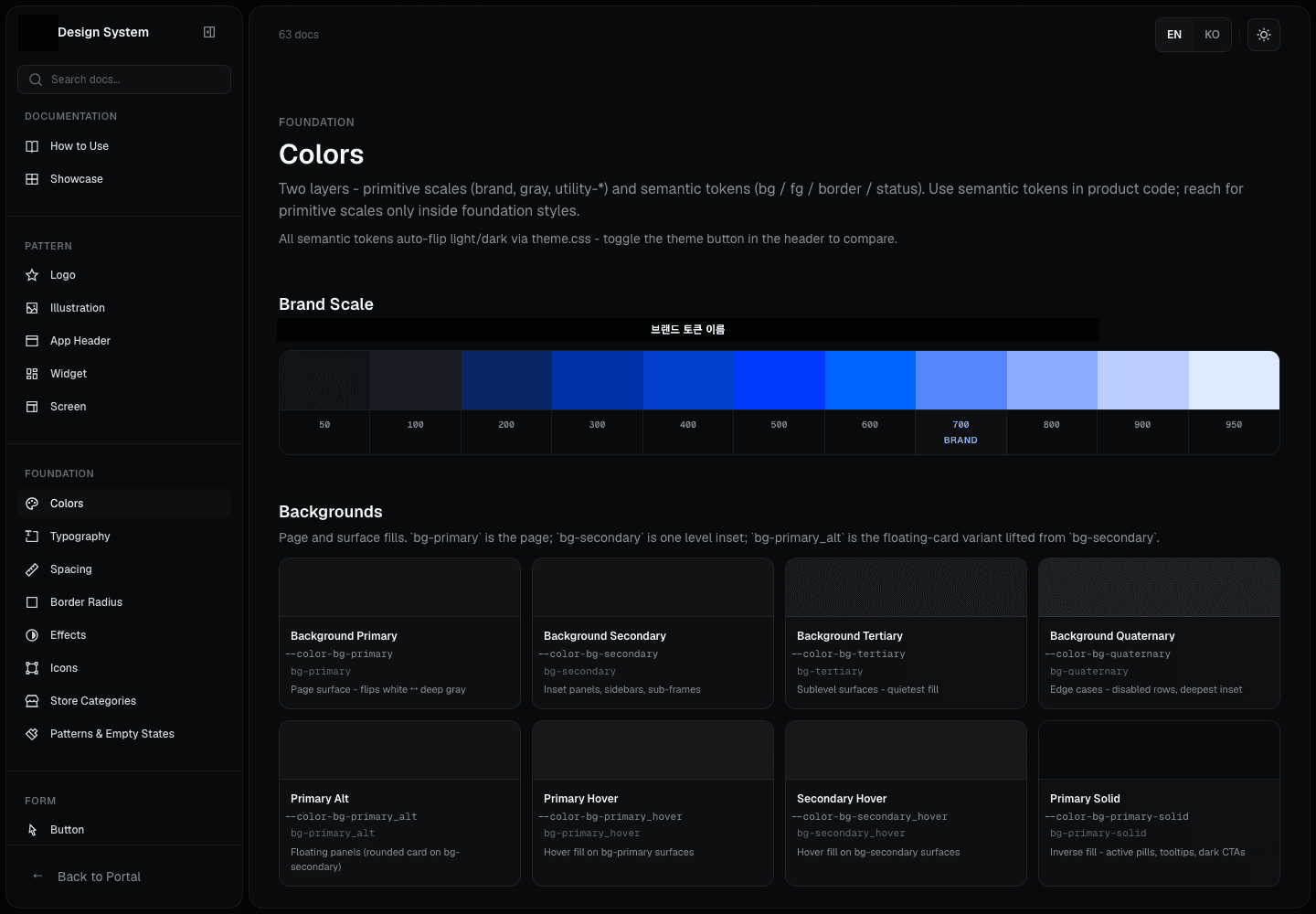
Task: Click the Spacing ruler icon
Action: tap(32, 569)
